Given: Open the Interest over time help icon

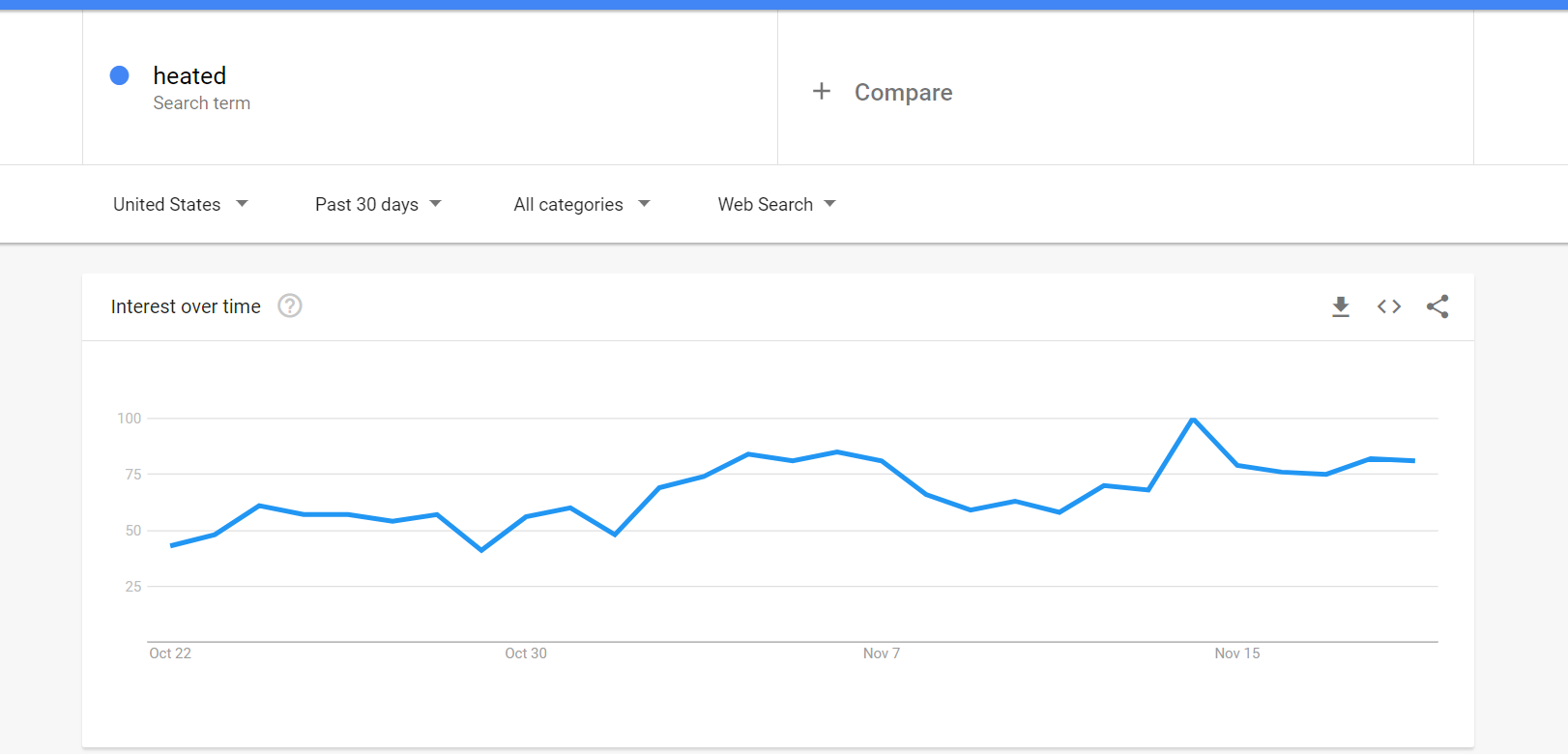Looking at the screenshot, I should pos(290,306).
